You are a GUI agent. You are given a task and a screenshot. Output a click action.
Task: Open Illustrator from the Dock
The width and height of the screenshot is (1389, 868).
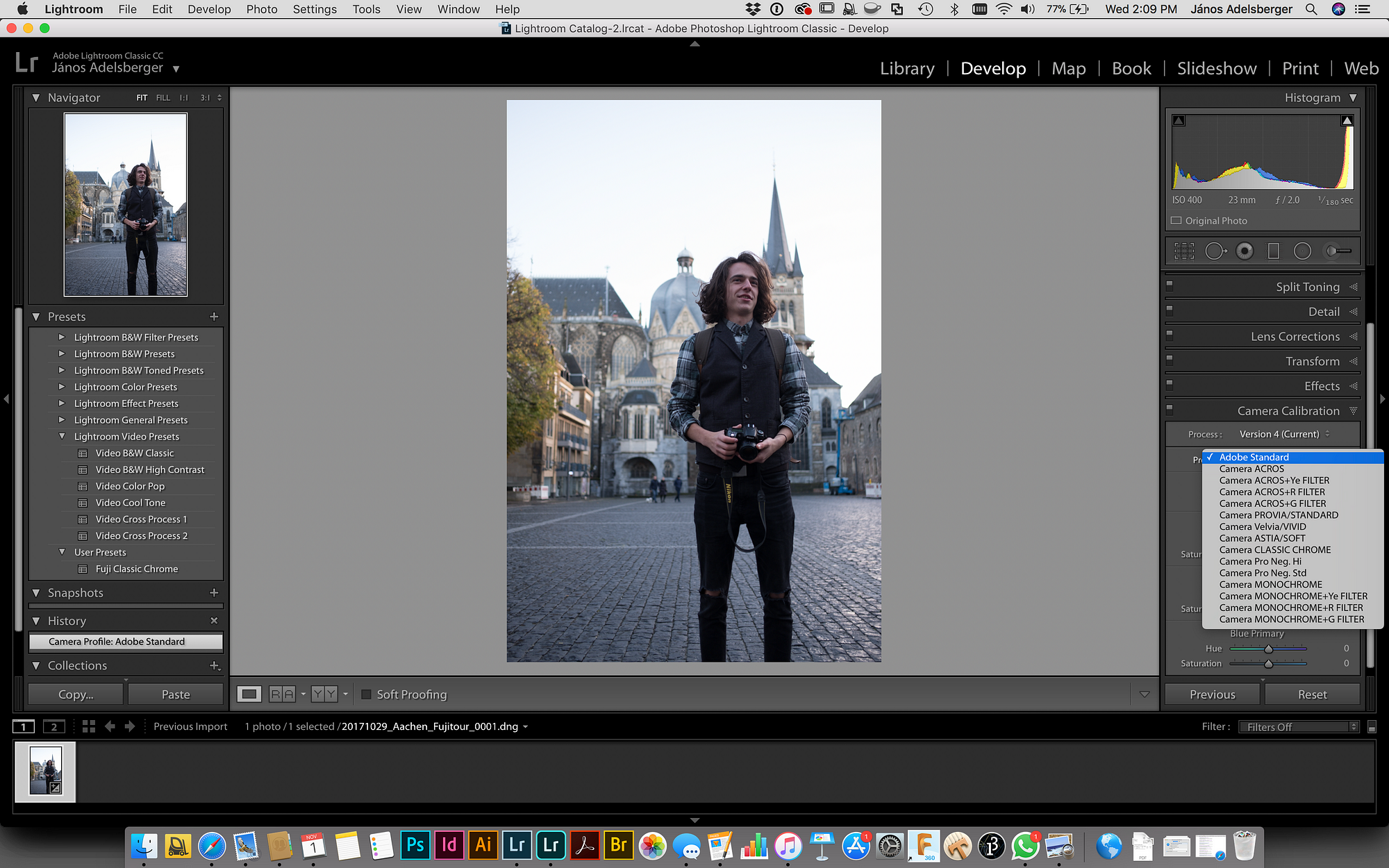pos(483,846)
